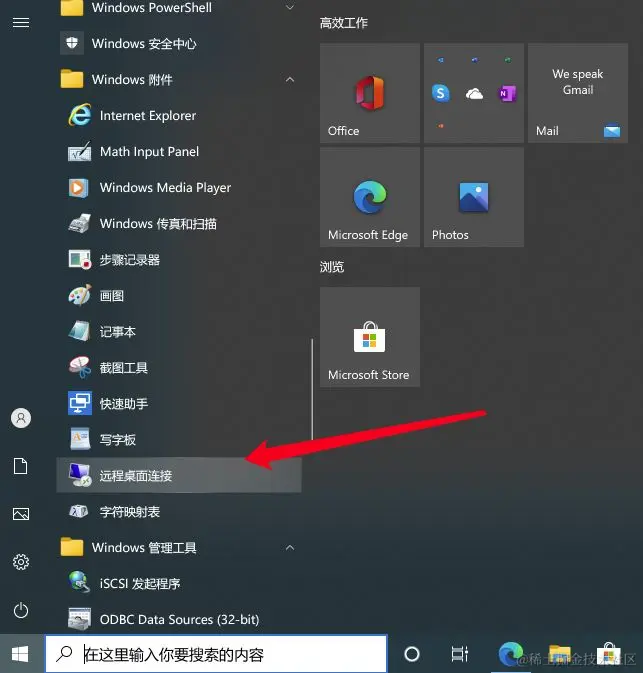Open the Mail tile
The width and height of the screenshot is (643, 673).
[578, 93]
